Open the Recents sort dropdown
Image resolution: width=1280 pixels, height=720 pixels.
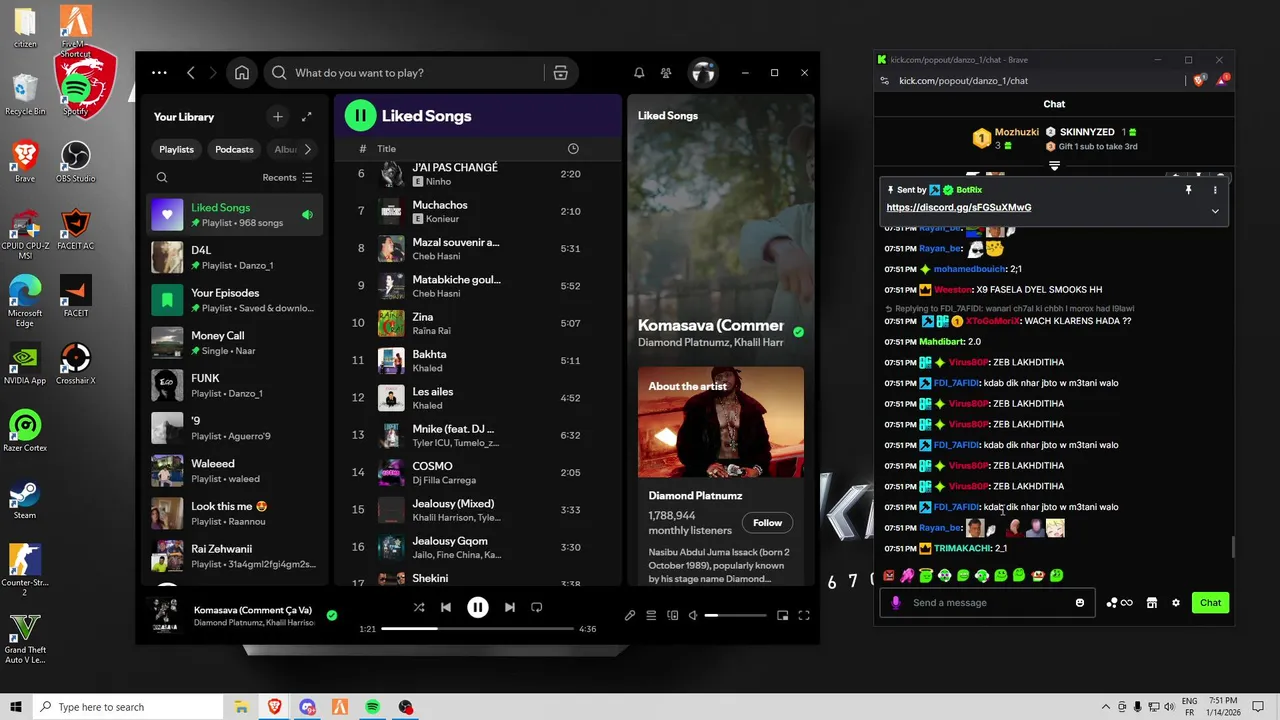[288, 178]
